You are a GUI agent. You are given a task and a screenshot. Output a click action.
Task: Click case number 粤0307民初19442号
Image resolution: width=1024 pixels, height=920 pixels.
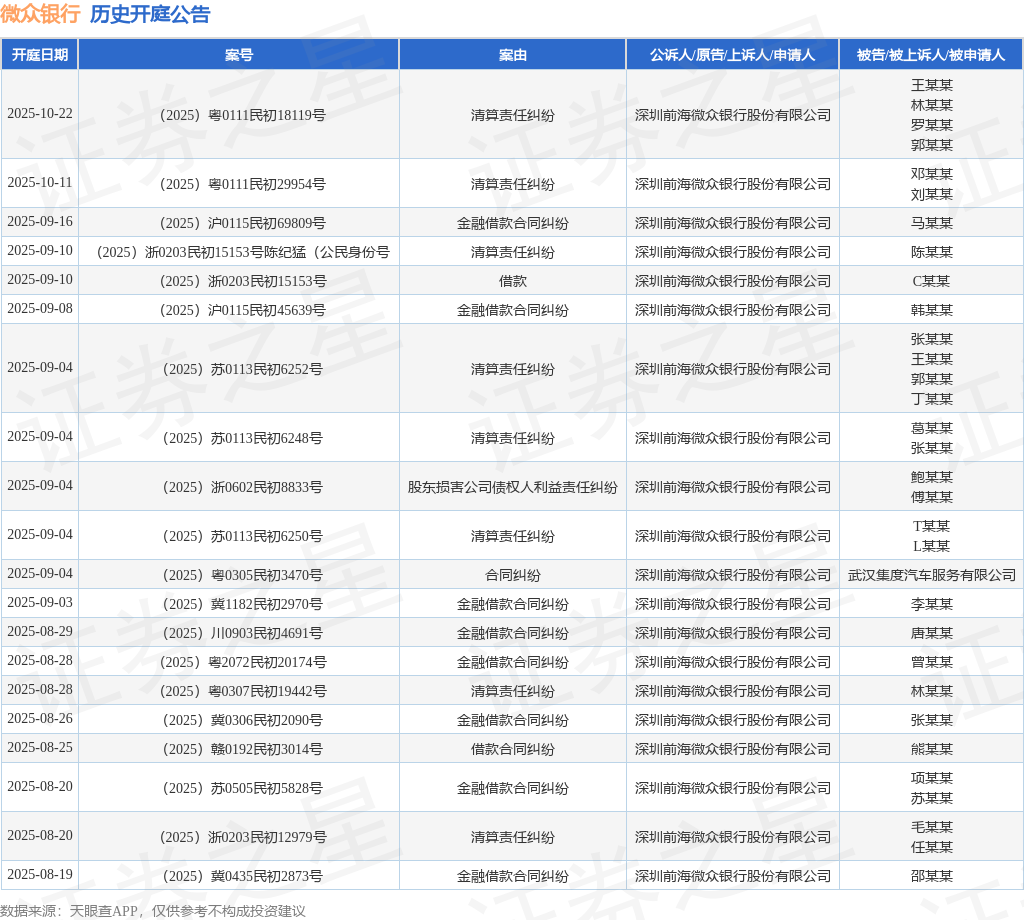pos(242,691)
